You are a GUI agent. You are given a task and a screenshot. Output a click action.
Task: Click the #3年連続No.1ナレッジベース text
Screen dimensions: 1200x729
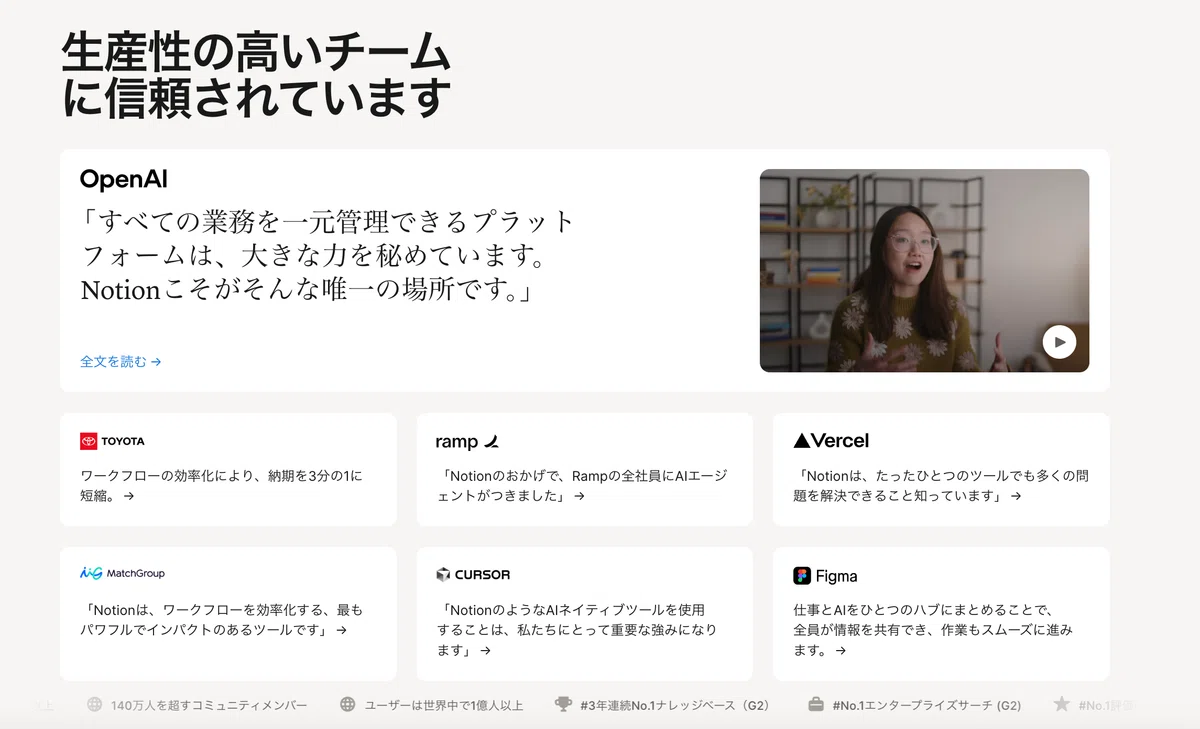(x=675, y=705)
